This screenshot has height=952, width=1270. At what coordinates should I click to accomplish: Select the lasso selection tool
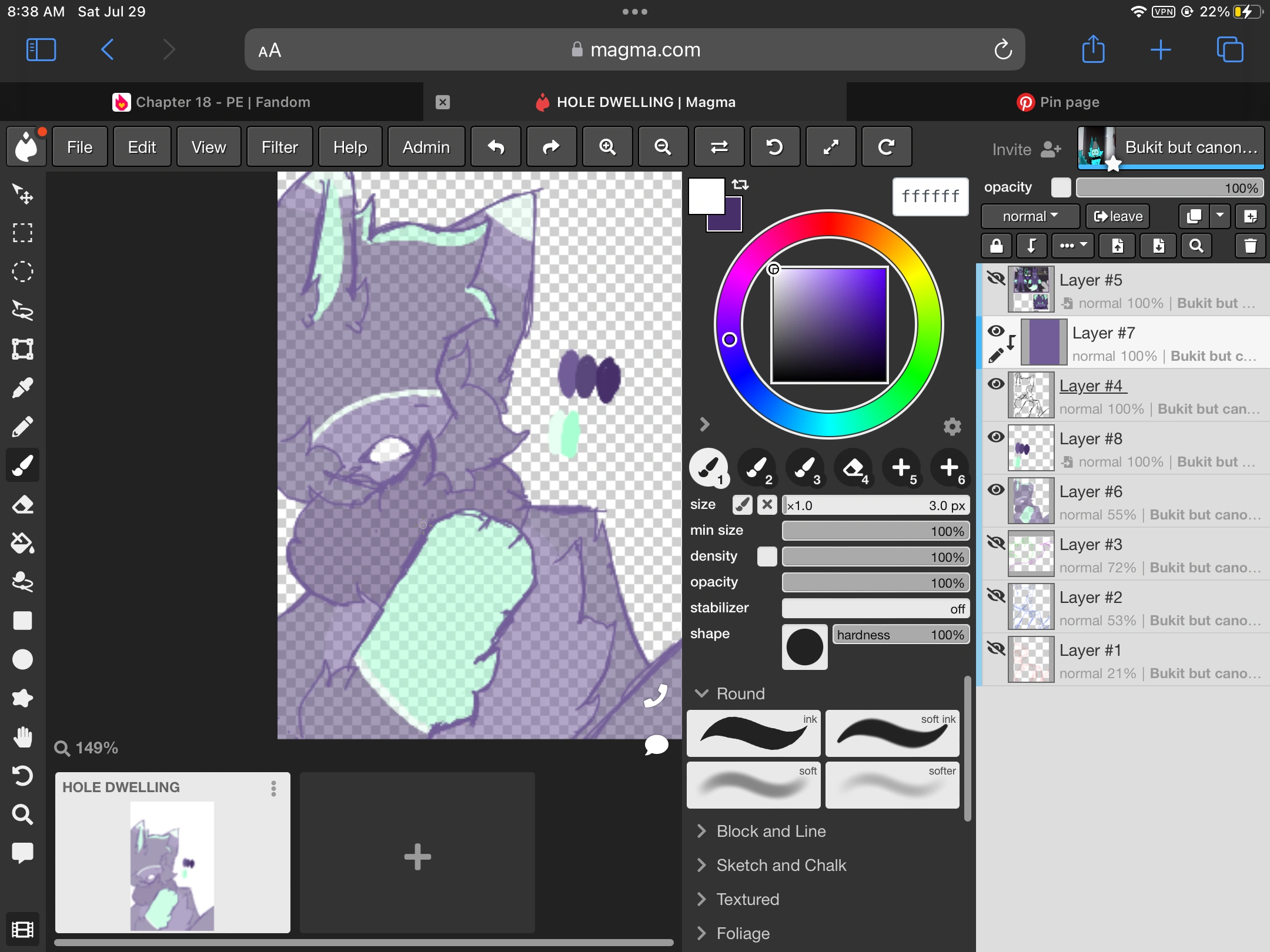(x=22, y=310)
